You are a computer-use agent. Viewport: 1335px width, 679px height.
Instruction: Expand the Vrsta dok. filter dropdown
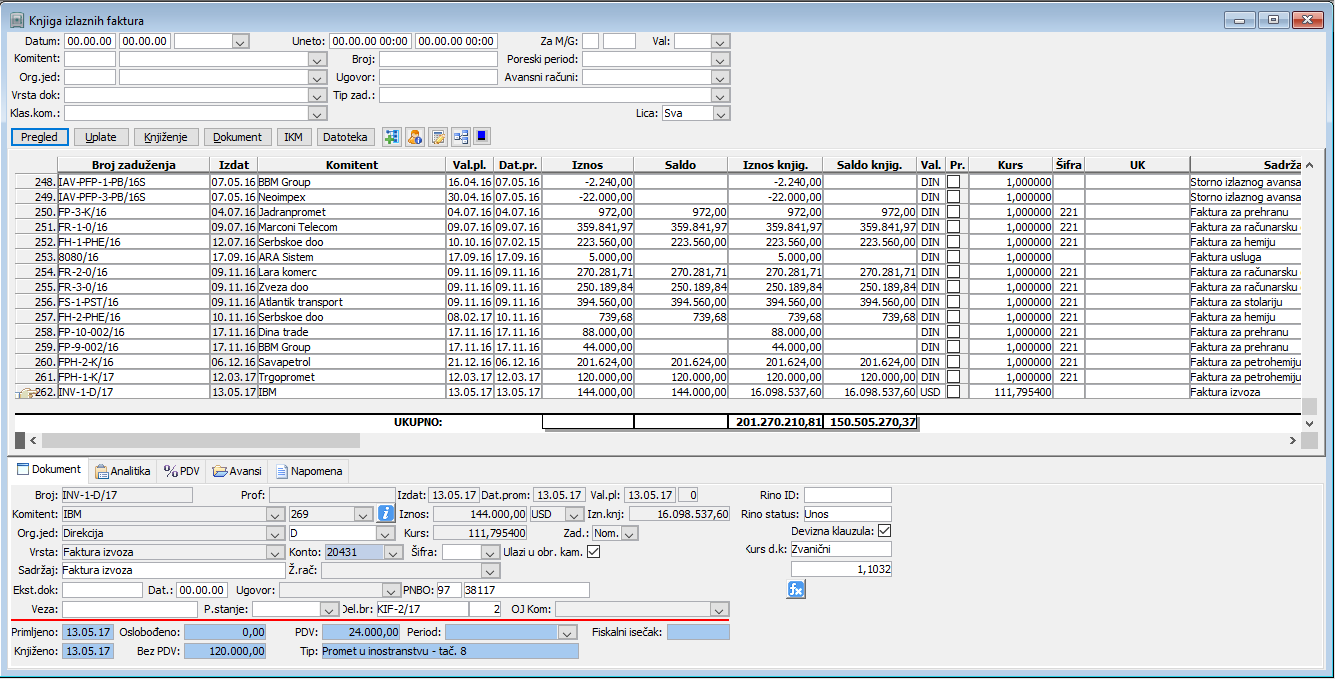[x=317, y=96]
